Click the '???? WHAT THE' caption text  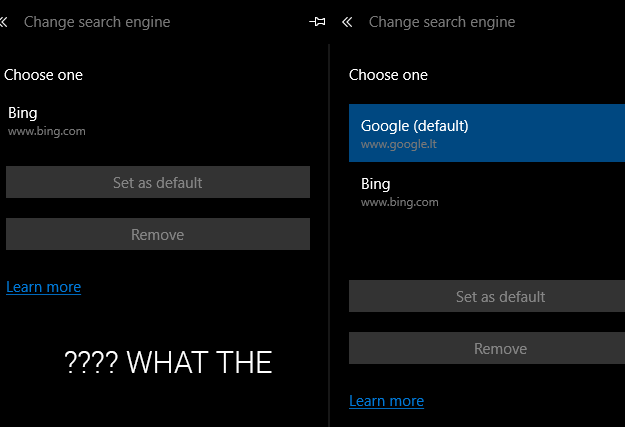(168, 362)
